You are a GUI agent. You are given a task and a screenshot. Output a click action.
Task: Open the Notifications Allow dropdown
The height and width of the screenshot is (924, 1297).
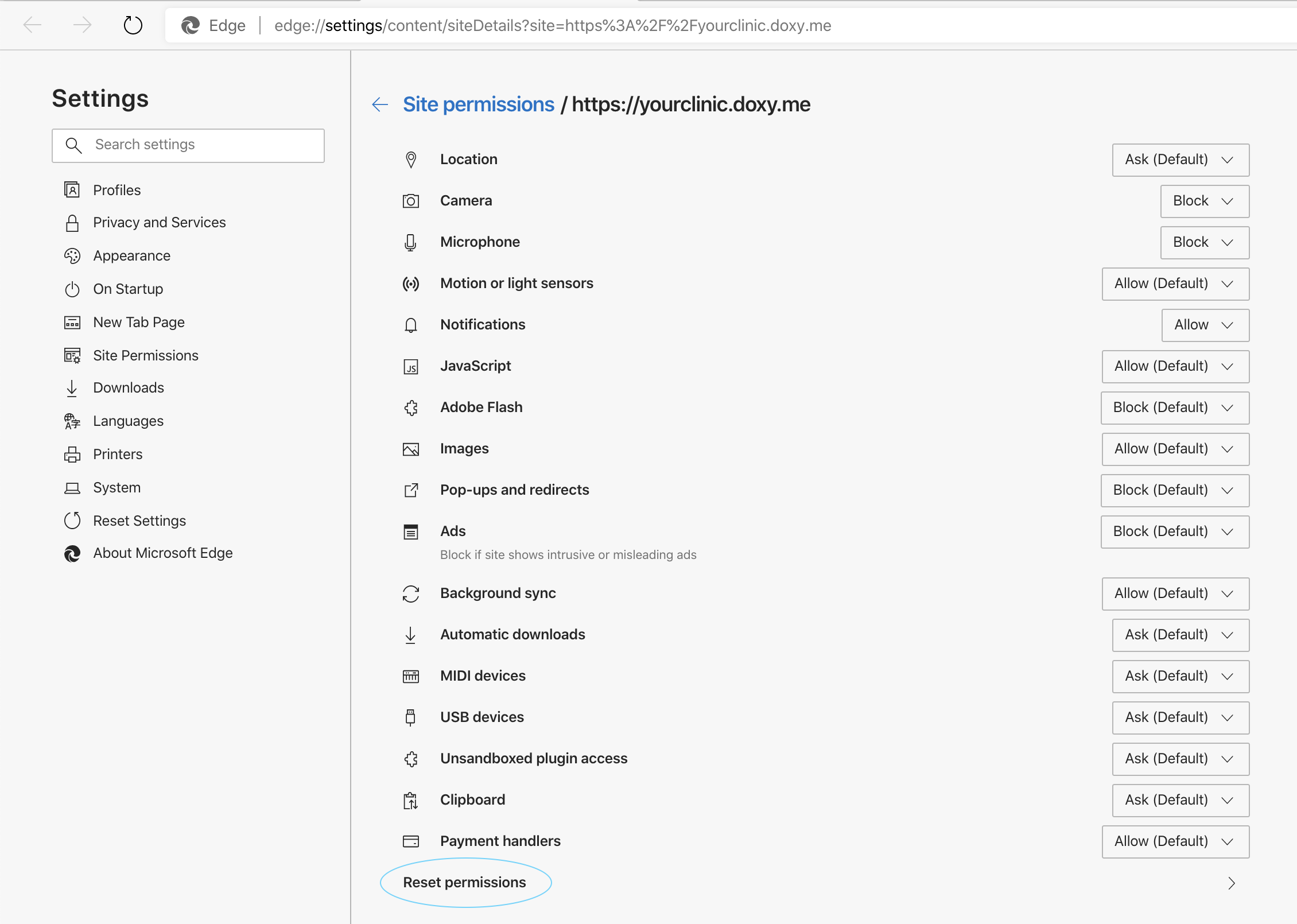pyautogui.click(x=1205, y=325)
